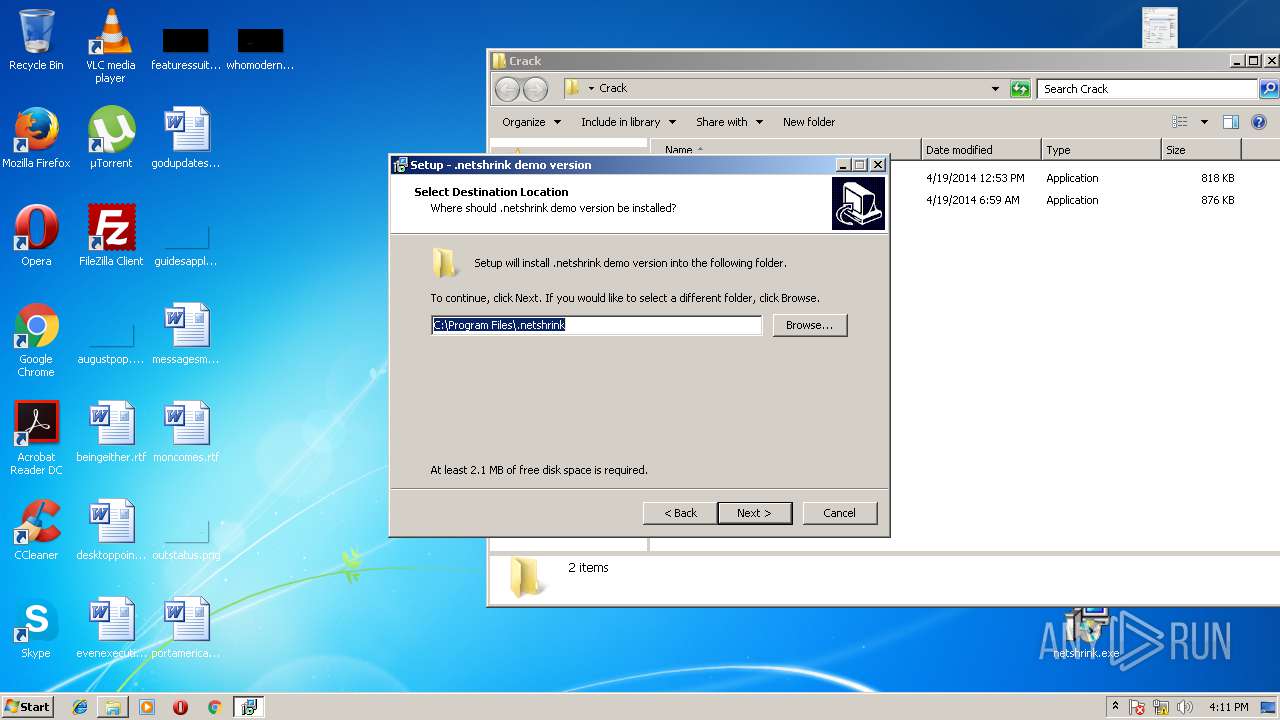This screenshot has height=720, width=1280.
Task: Open the evenexecuti Word document
Action: (x=111, y=628)
